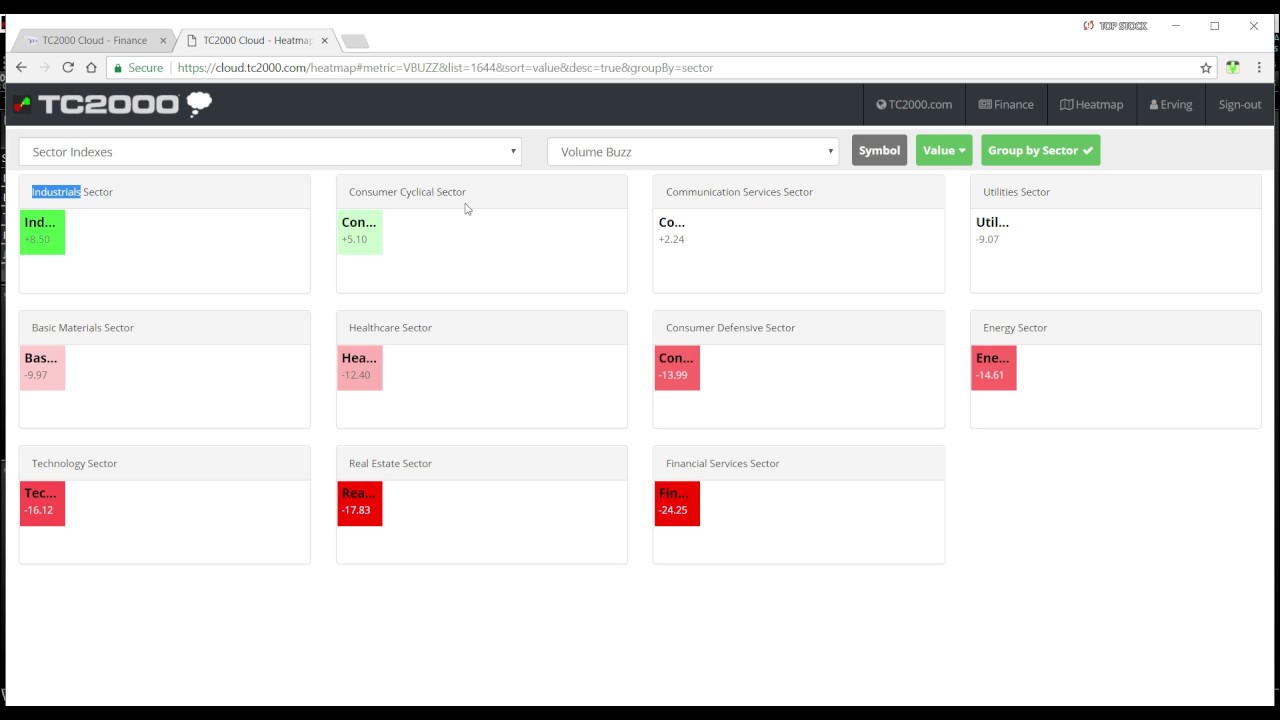Image resolution: width=1280 pixels, height=720 pixels.
Task: Select the bright green Industrials heatmap tile
Action: 42,232
